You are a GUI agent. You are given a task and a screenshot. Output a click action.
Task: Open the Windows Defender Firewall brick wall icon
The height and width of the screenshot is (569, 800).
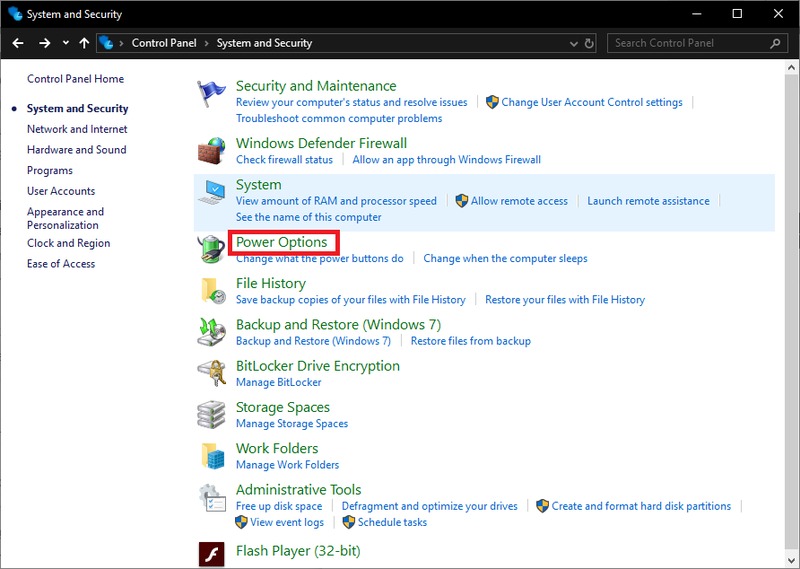[212, 150]
